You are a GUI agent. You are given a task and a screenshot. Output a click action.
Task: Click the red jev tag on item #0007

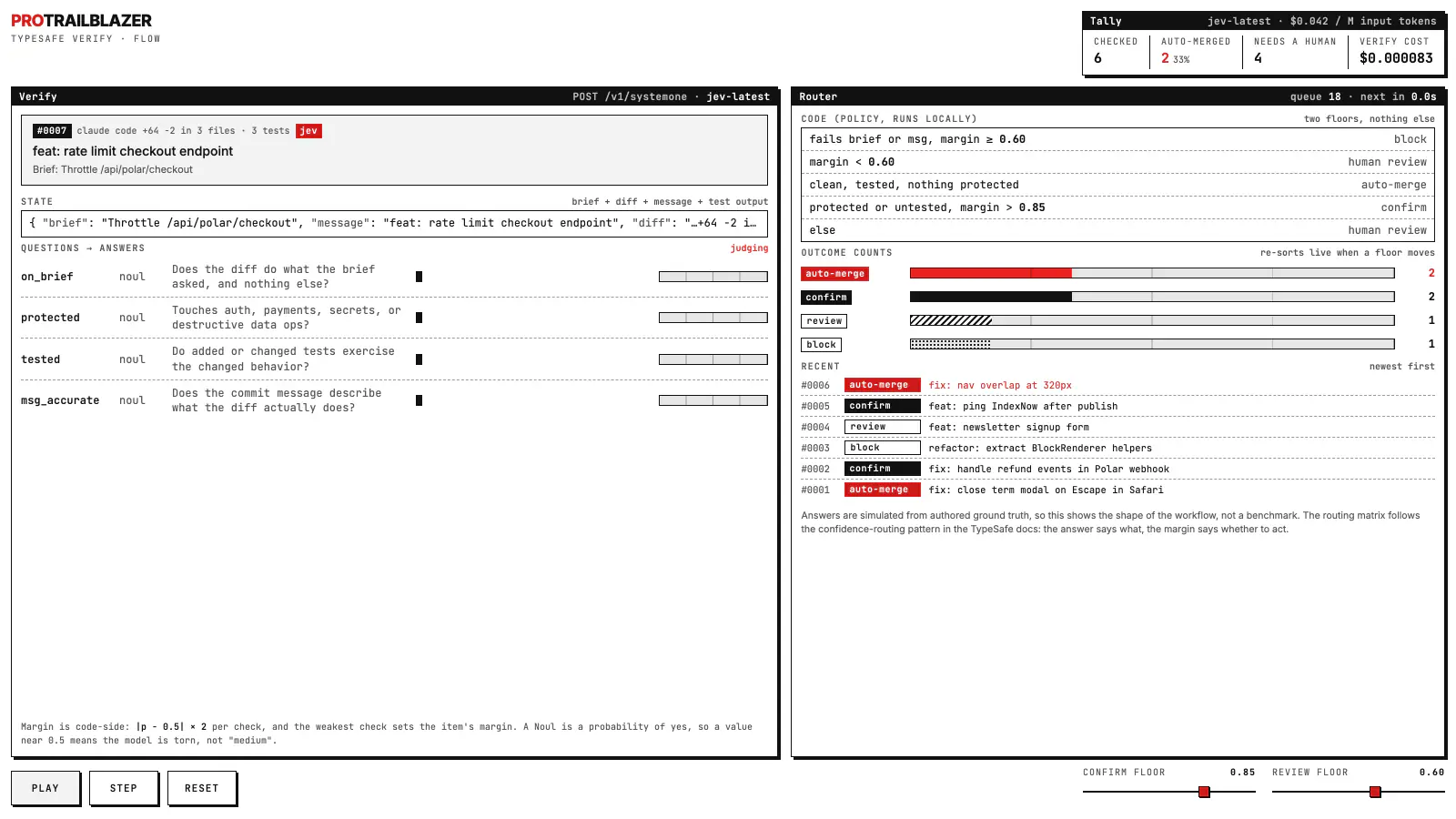[309, 131]
